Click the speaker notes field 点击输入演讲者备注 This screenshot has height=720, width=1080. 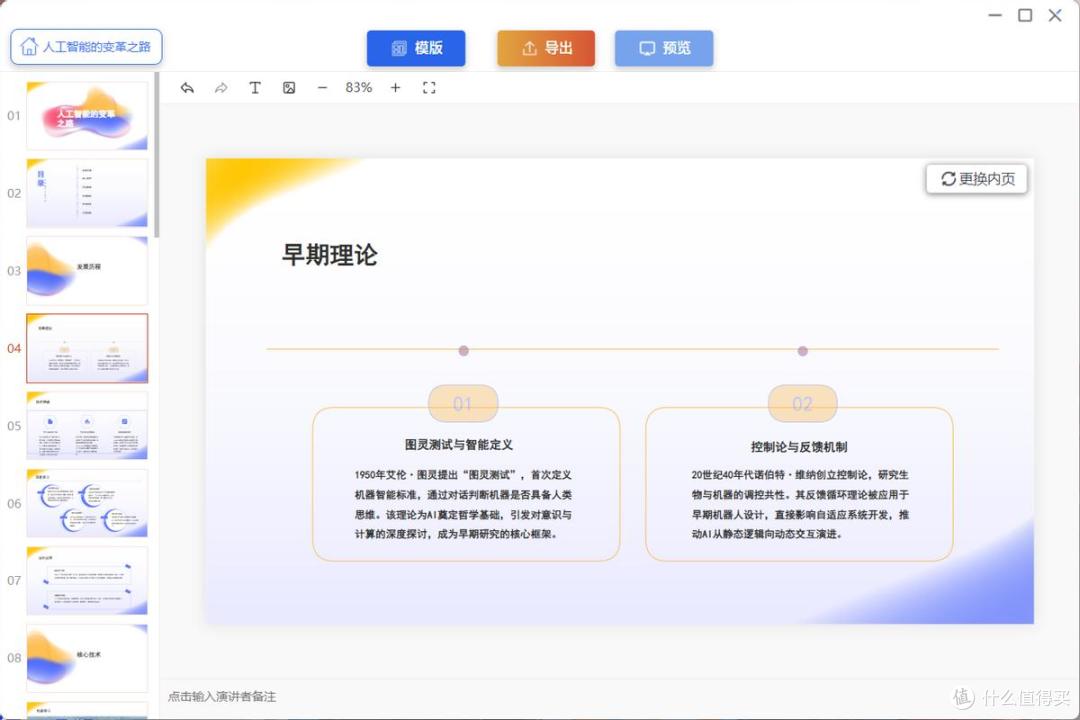pyautogui.click(x=222, y=697)
